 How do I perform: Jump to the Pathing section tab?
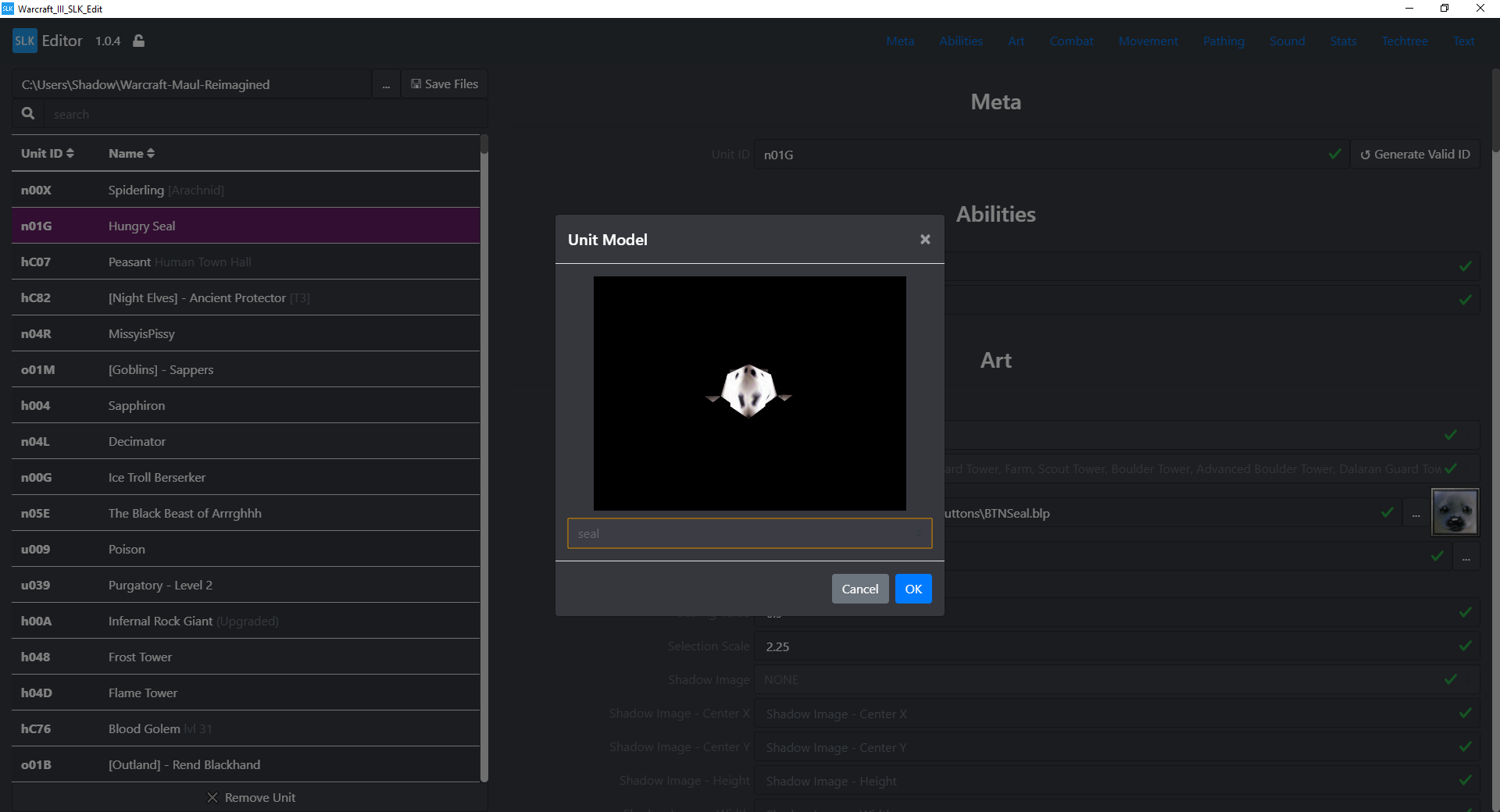1223,41
